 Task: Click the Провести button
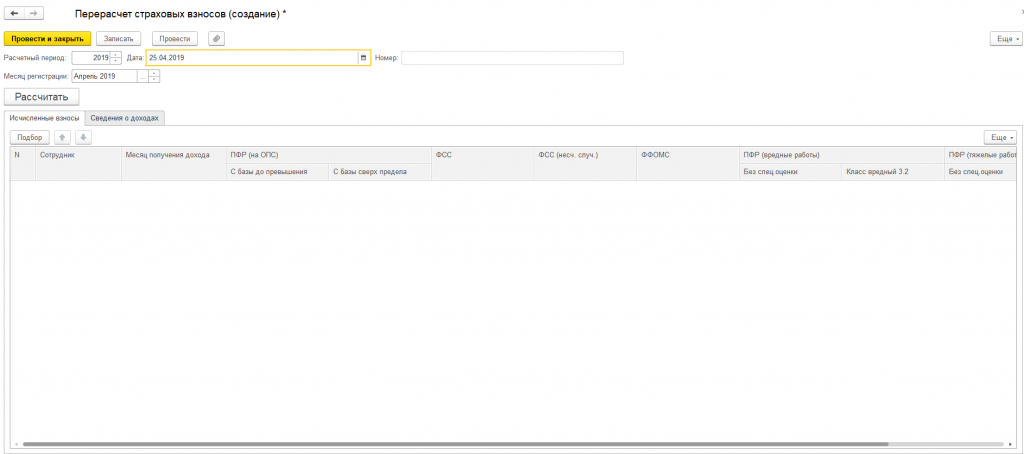pyautogui.click(x=175, y=38)
